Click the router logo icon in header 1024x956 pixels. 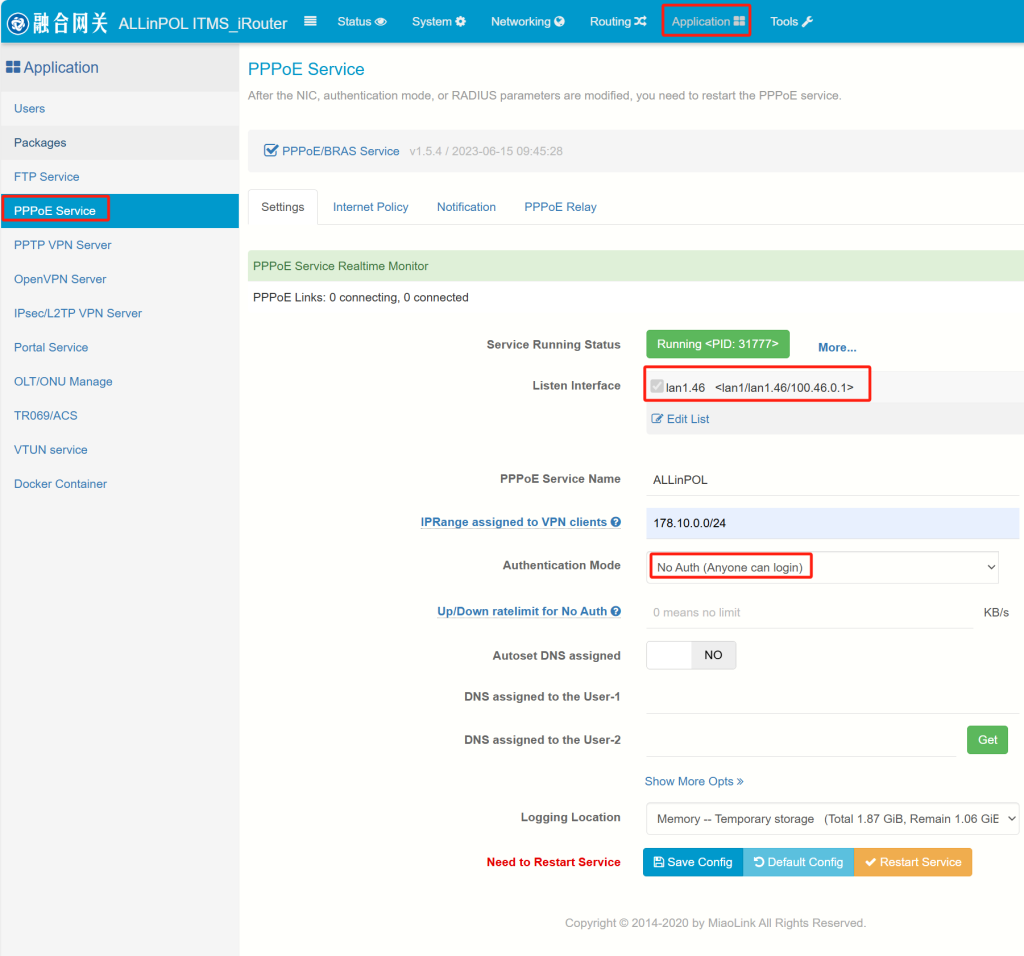tap(18, 23)
